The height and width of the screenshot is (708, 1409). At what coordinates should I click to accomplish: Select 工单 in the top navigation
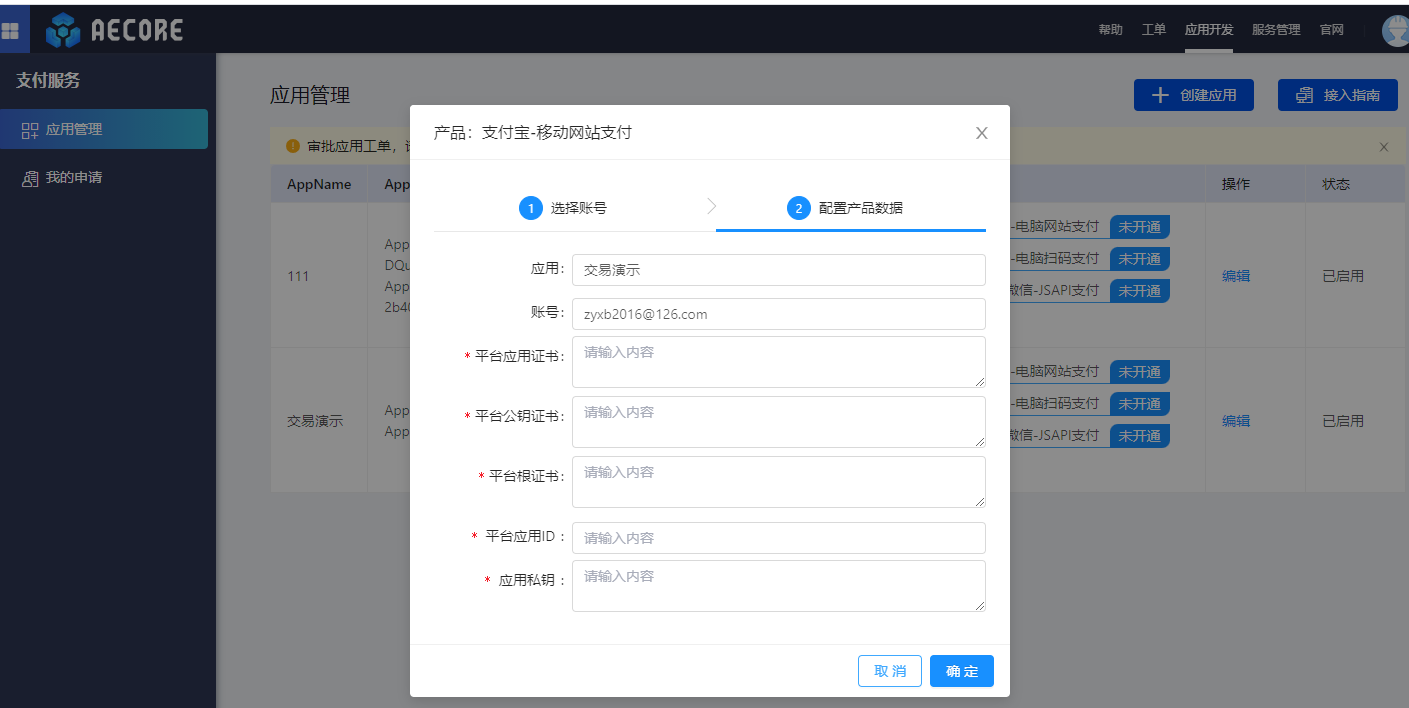tap(1154, 30)
